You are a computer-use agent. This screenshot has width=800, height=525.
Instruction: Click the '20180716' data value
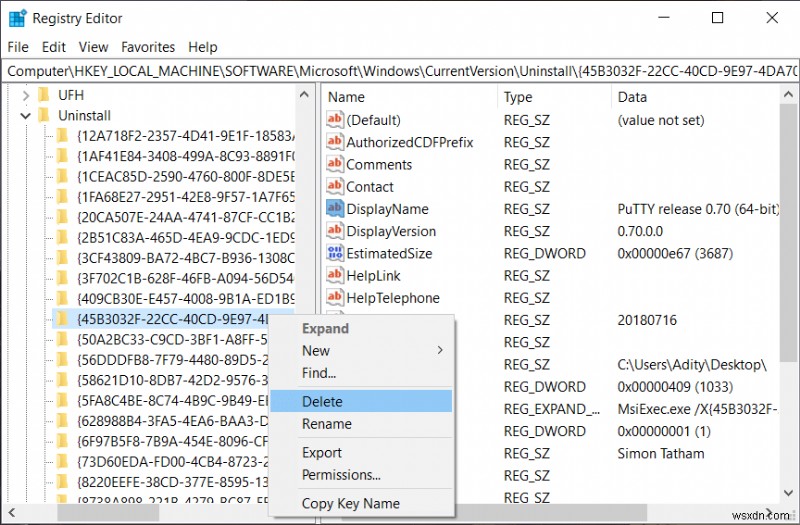647,320
